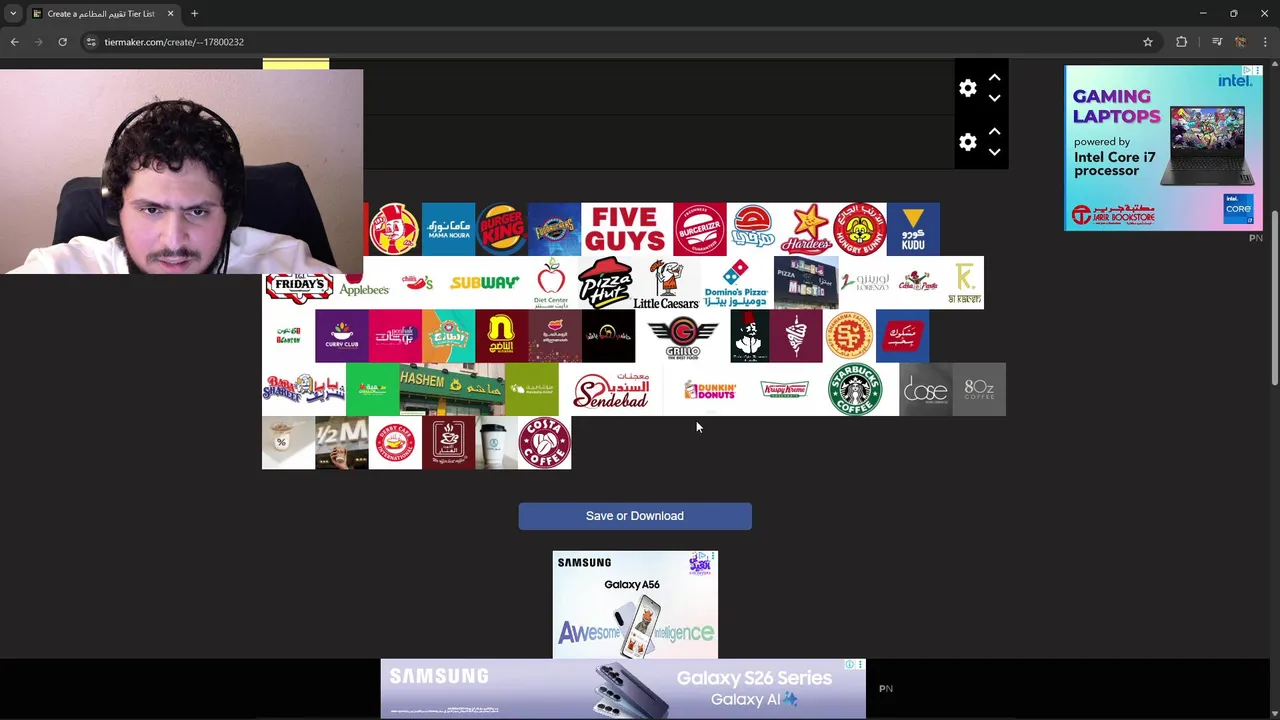The height and width of the screenshot is (720, 1280).
Task: Open Chrome profile avatar
Action: (1240, 42)
